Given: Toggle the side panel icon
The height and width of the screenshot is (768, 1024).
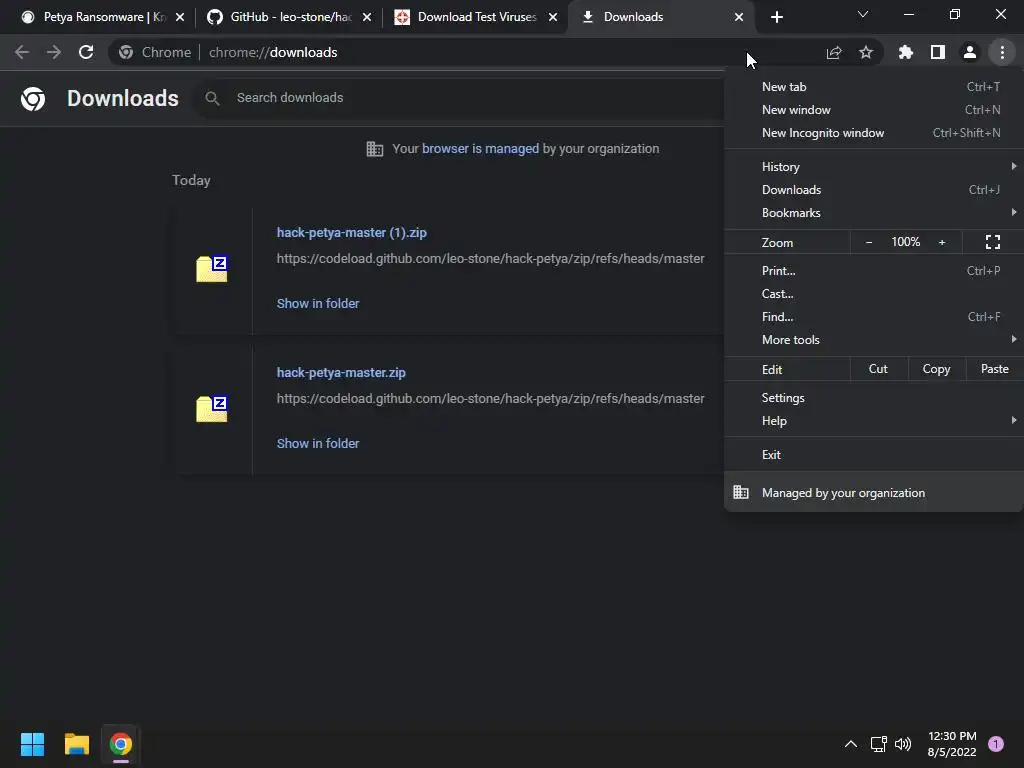Looking at the screenshot, I should click(938, 52).
